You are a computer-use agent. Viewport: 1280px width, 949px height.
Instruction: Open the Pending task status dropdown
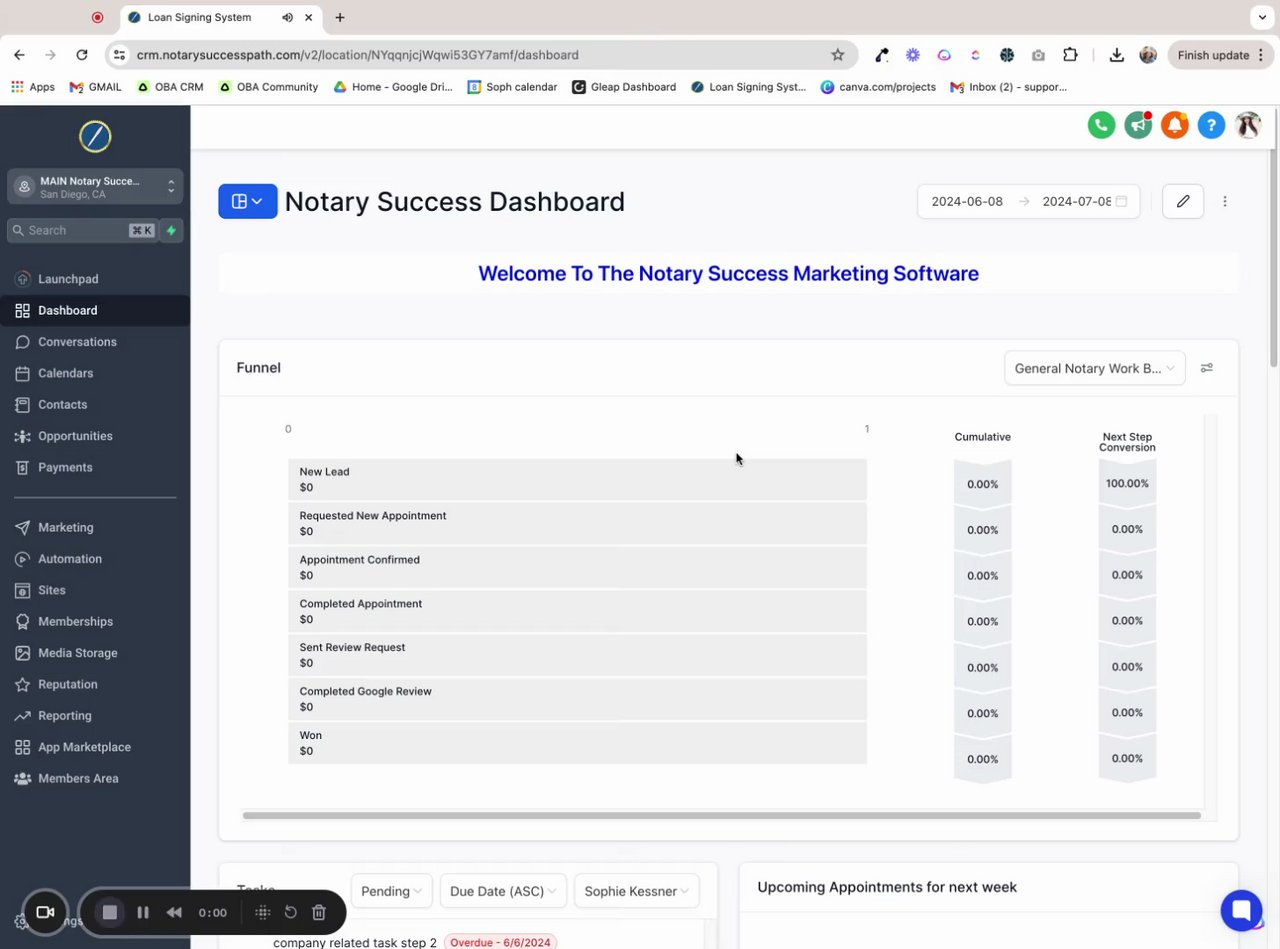click(x=391, y=891)
